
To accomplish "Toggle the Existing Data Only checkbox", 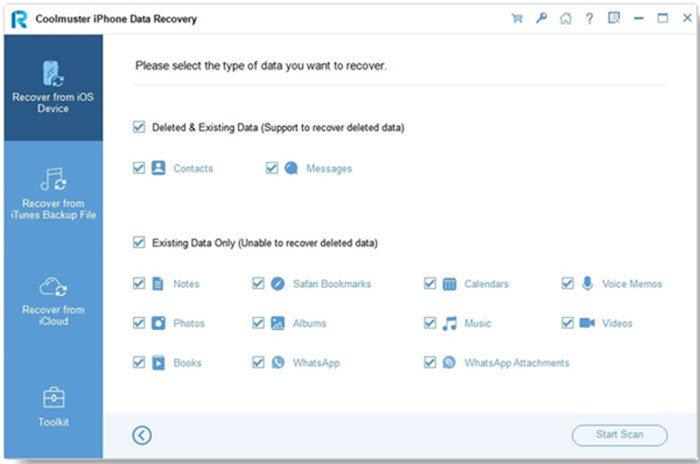I will tap(139, 243).
